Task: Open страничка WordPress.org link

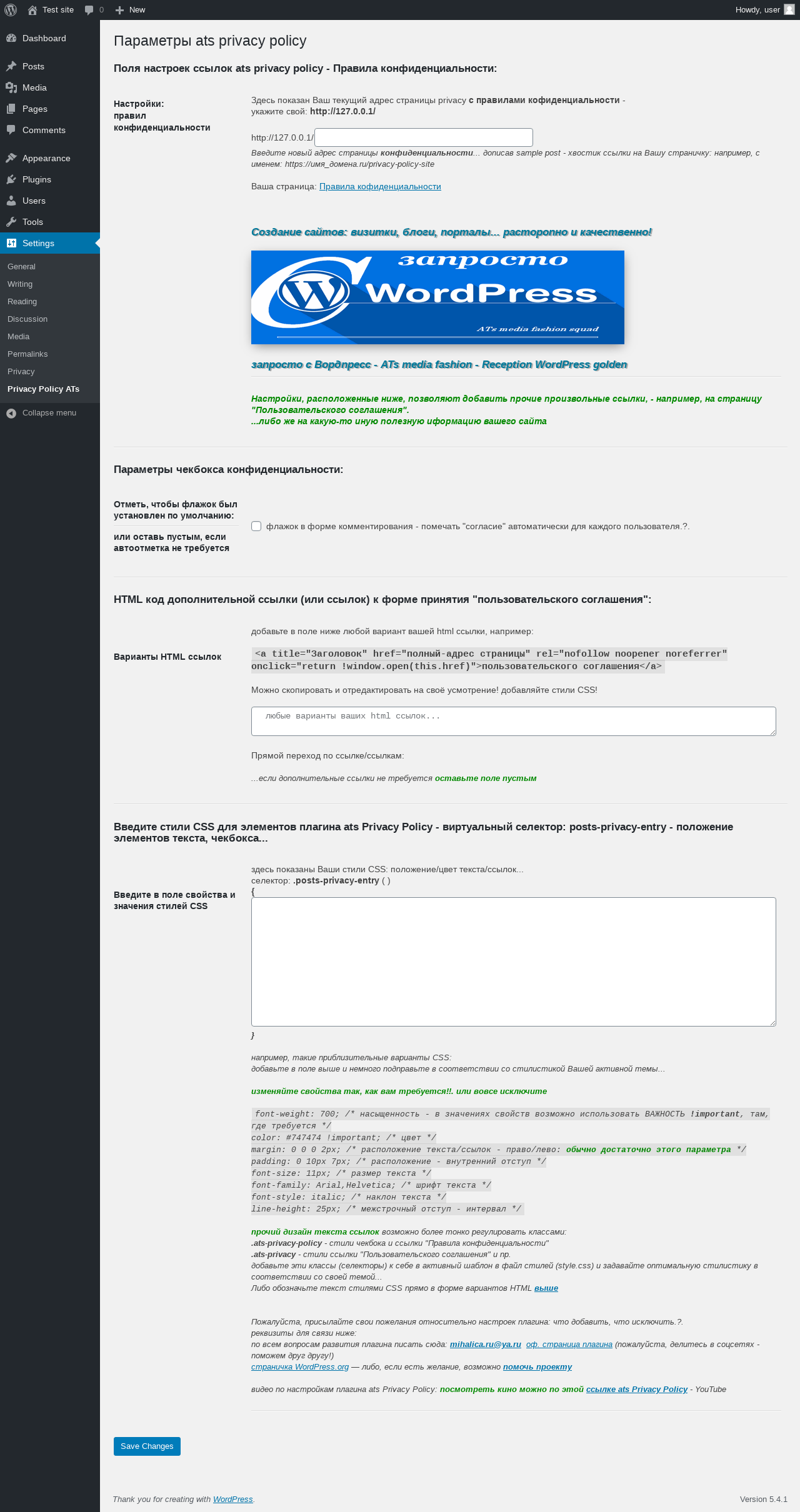Action: pyautogui.click(x=300, y=1366)
